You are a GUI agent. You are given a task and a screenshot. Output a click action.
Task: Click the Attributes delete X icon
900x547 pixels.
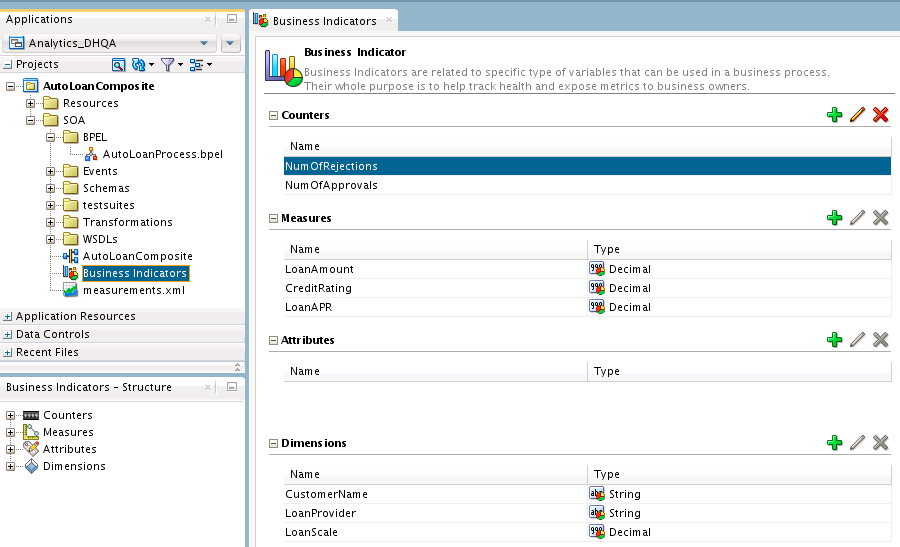880,340
